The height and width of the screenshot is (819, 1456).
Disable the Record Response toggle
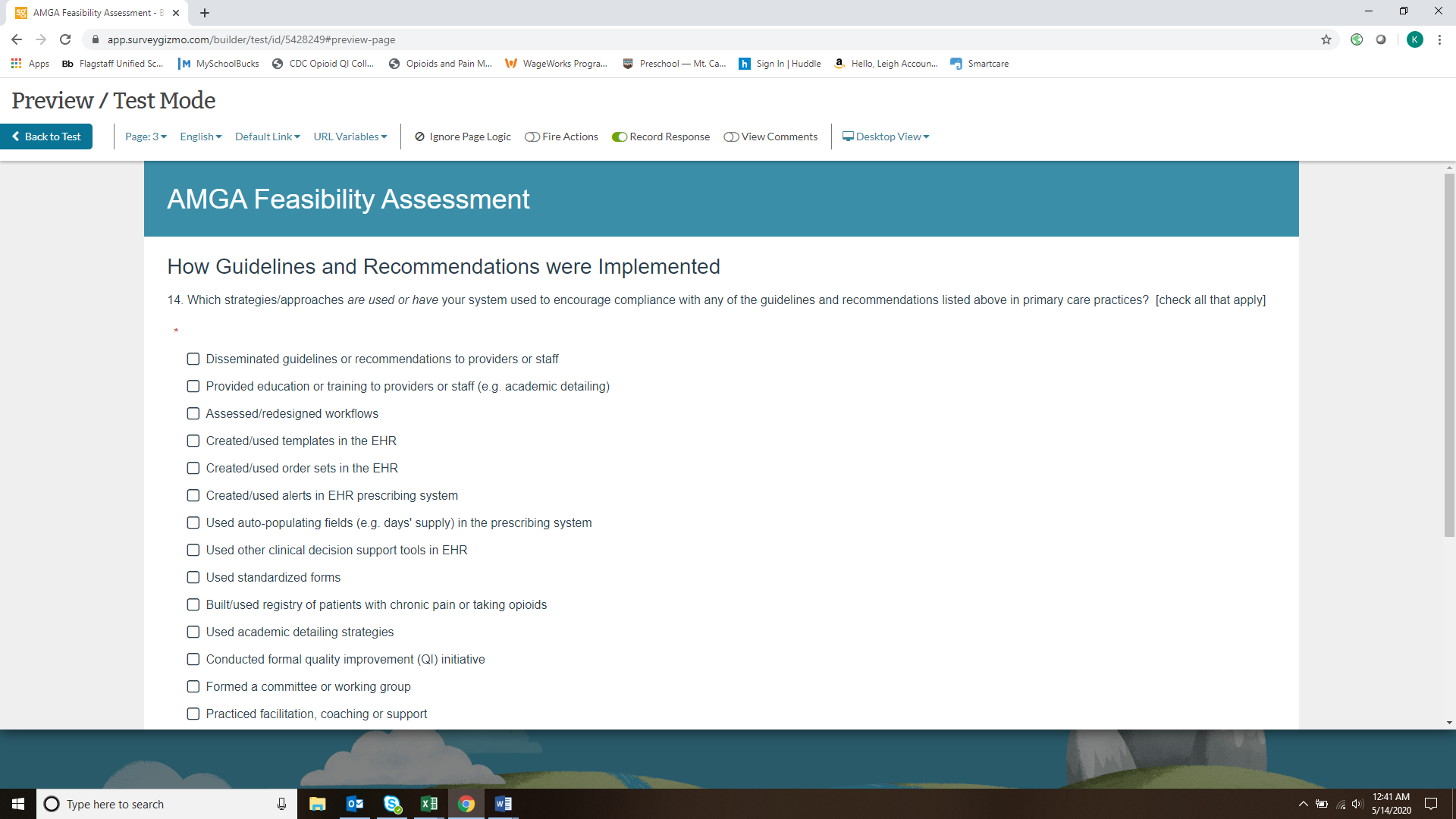pyautogui.click(x=620, y=137)
